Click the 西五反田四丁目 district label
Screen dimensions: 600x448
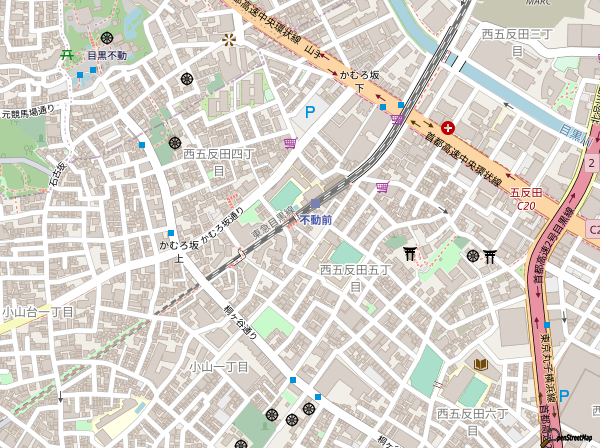[218, 162]
